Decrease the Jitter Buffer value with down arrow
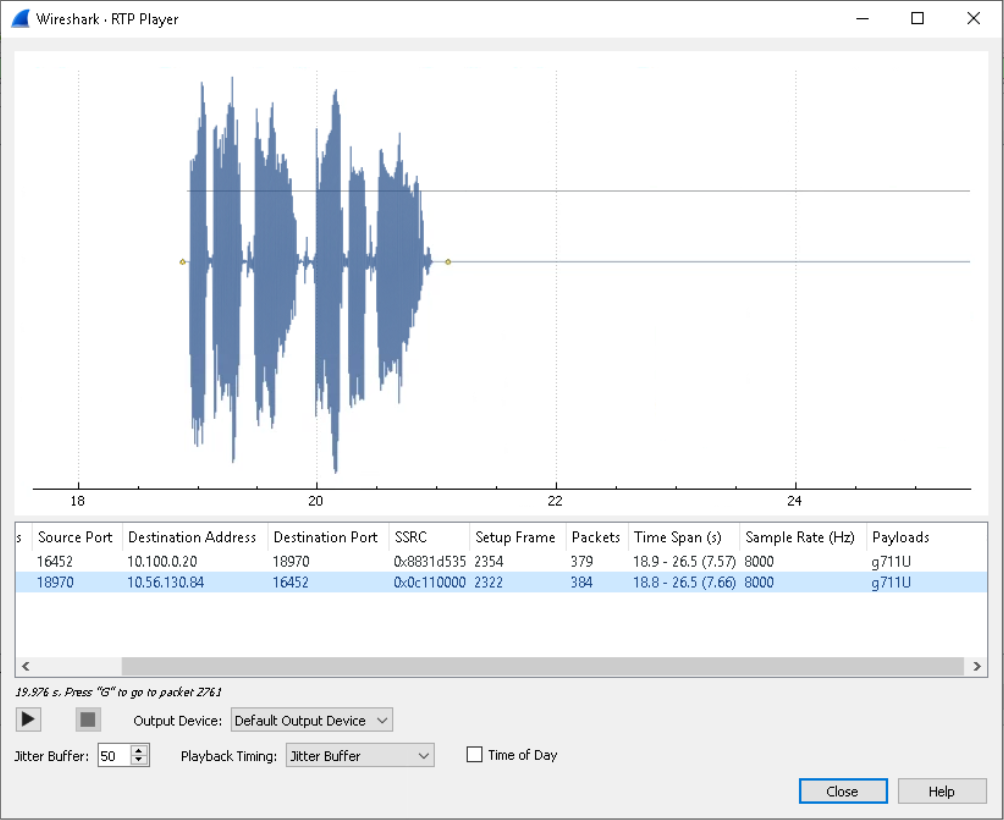1004x820 pixels. coord(139,760)
